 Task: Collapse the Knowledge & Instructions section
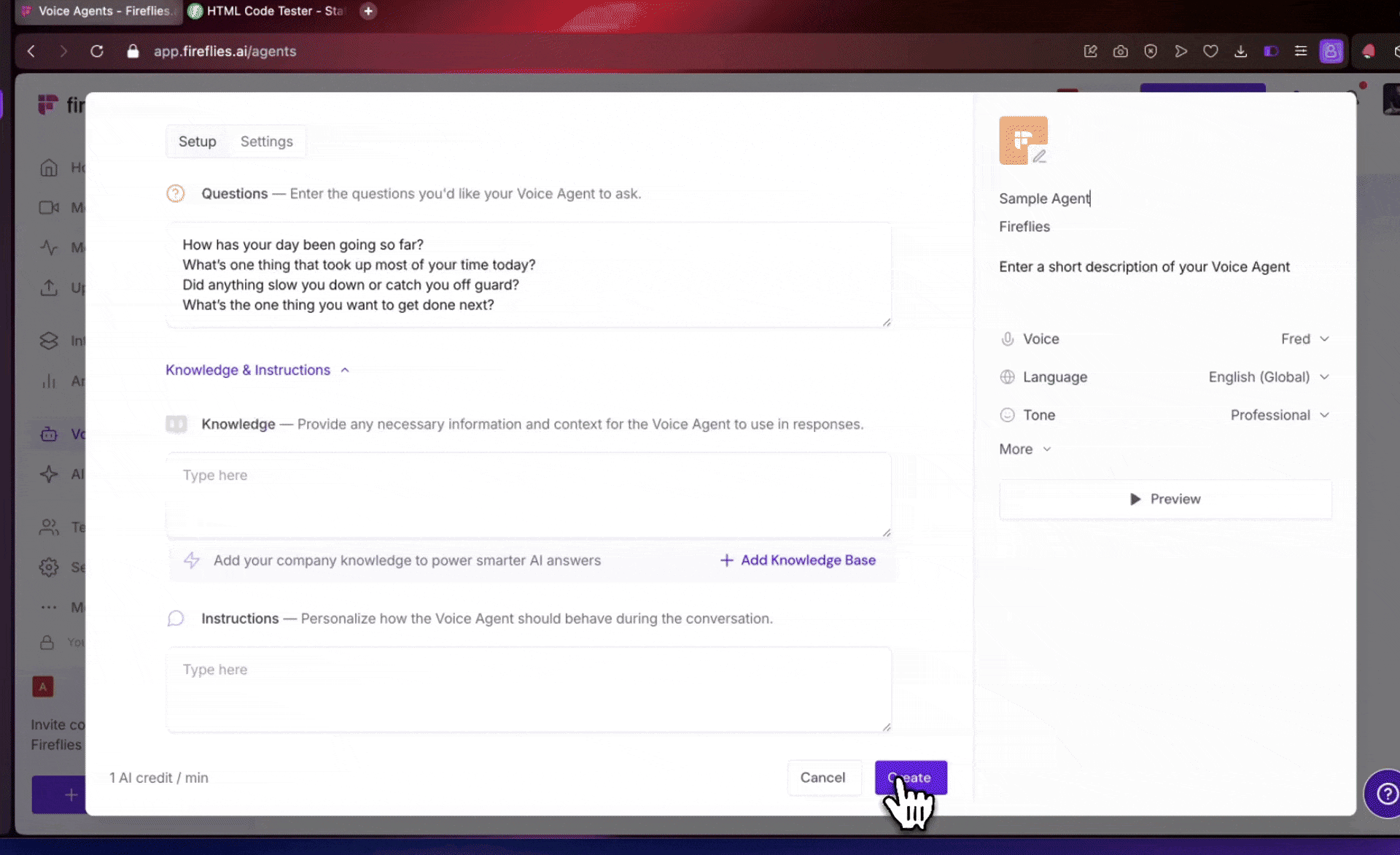pos(344,370)
